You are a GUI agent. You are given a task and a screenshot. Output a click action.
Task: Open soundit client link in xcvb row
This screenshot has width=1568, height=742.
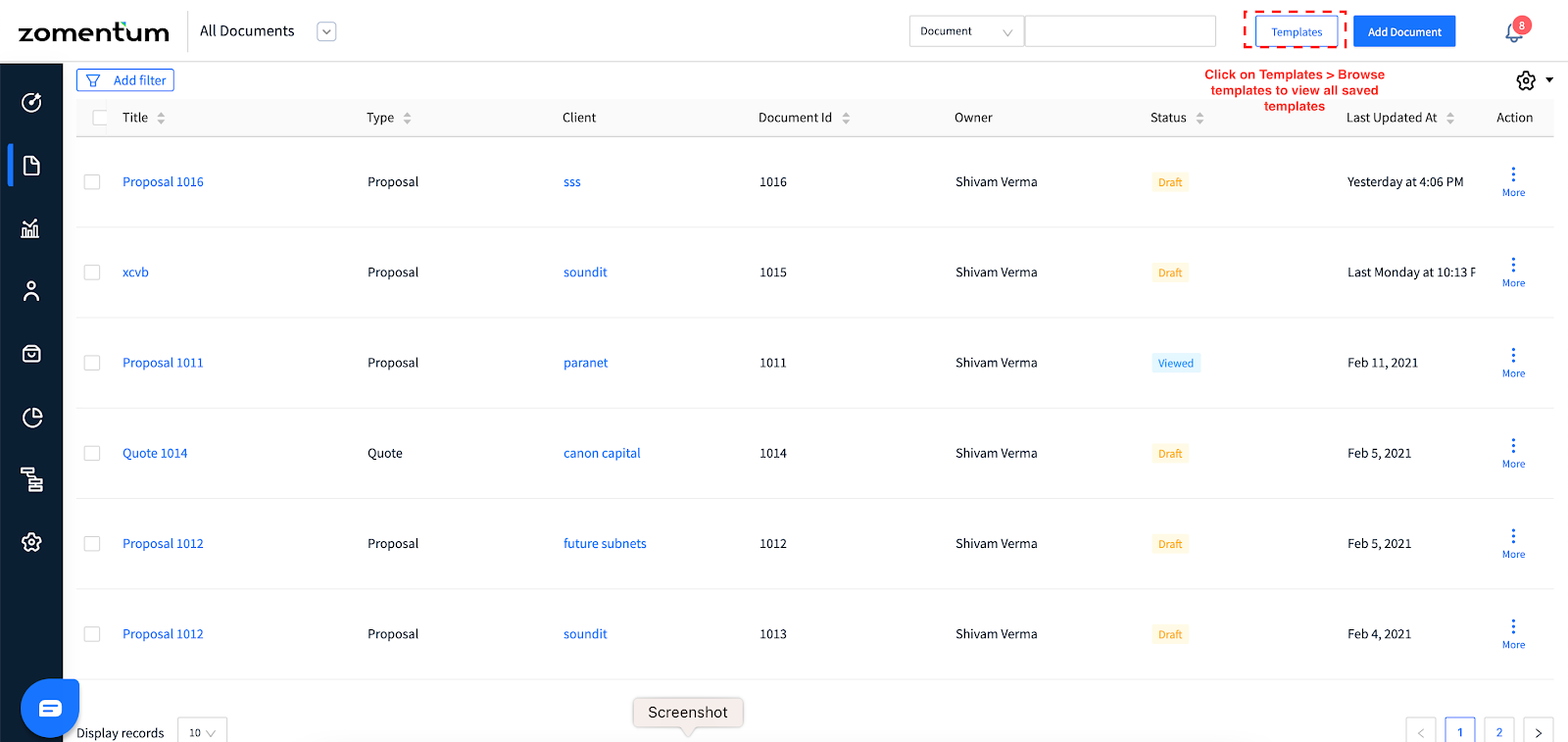pyautogui.click(x=585, y=272)
